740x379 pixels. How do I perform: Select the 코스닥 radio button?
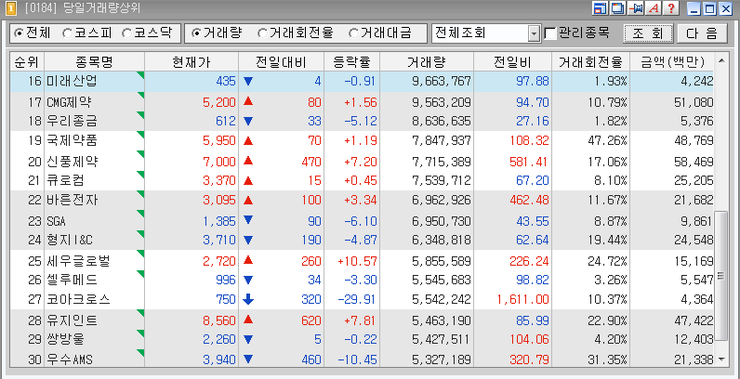(x=126, y=33)
